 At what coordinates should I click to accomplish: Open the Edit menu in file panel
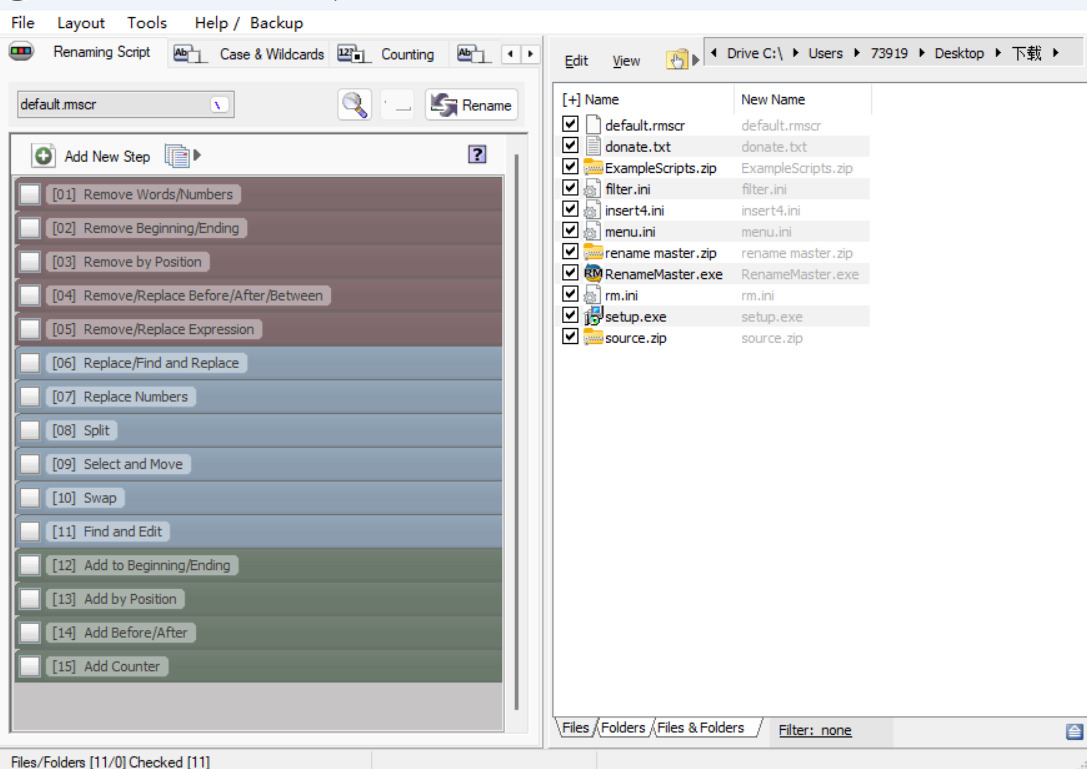[576, 61]
